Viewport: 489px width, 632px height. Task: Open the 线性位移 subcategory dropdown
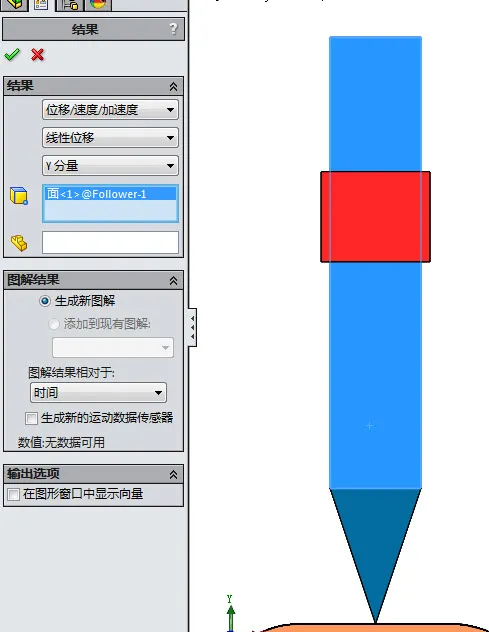pos(110,138)
